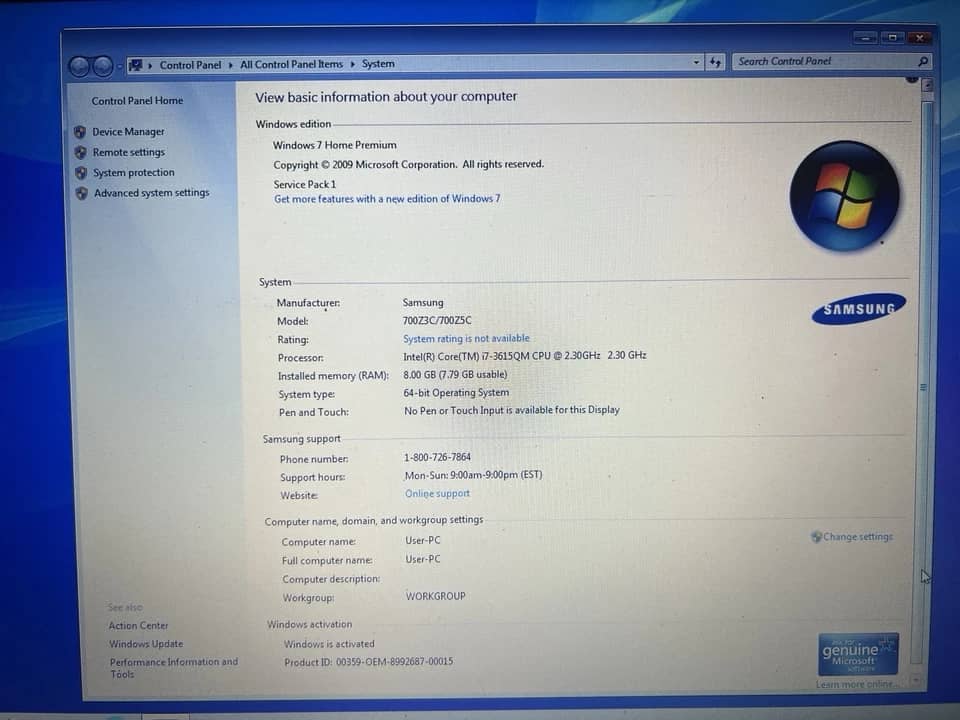Click Change settings link

point(858,537)
